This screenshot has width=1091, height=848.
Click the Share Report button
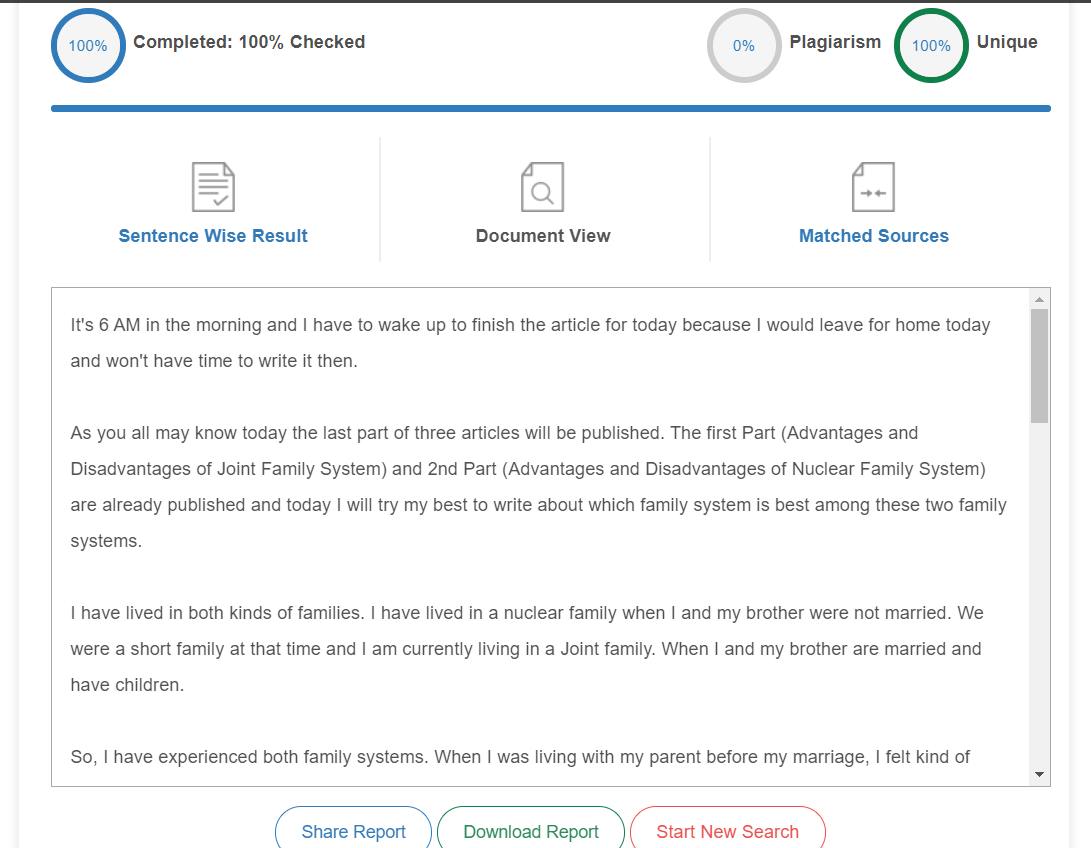[353, 831]
